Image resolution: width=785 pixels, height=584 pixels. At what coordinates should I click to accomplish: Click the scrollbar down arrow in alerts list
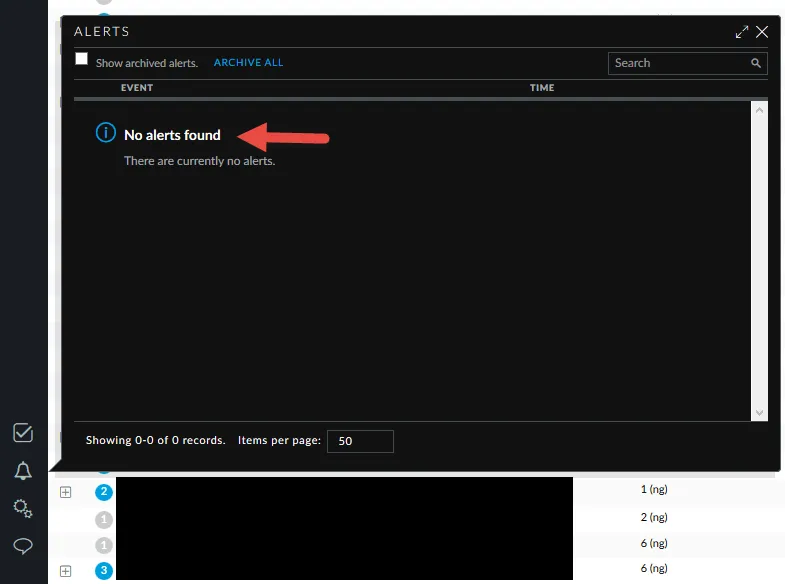[x=759, y=413]
